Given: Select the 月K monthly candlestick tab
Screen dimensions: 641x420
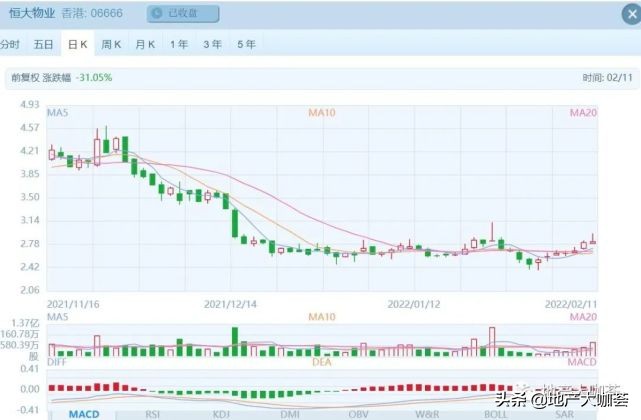Looking at the screenshot, I should click(x=145, y=44).
